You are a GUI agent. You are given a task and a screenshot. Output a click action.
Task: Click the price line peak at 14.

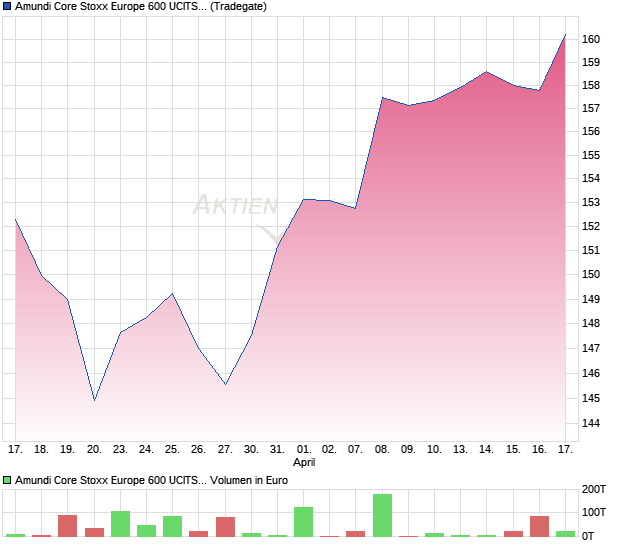[486, 72]
